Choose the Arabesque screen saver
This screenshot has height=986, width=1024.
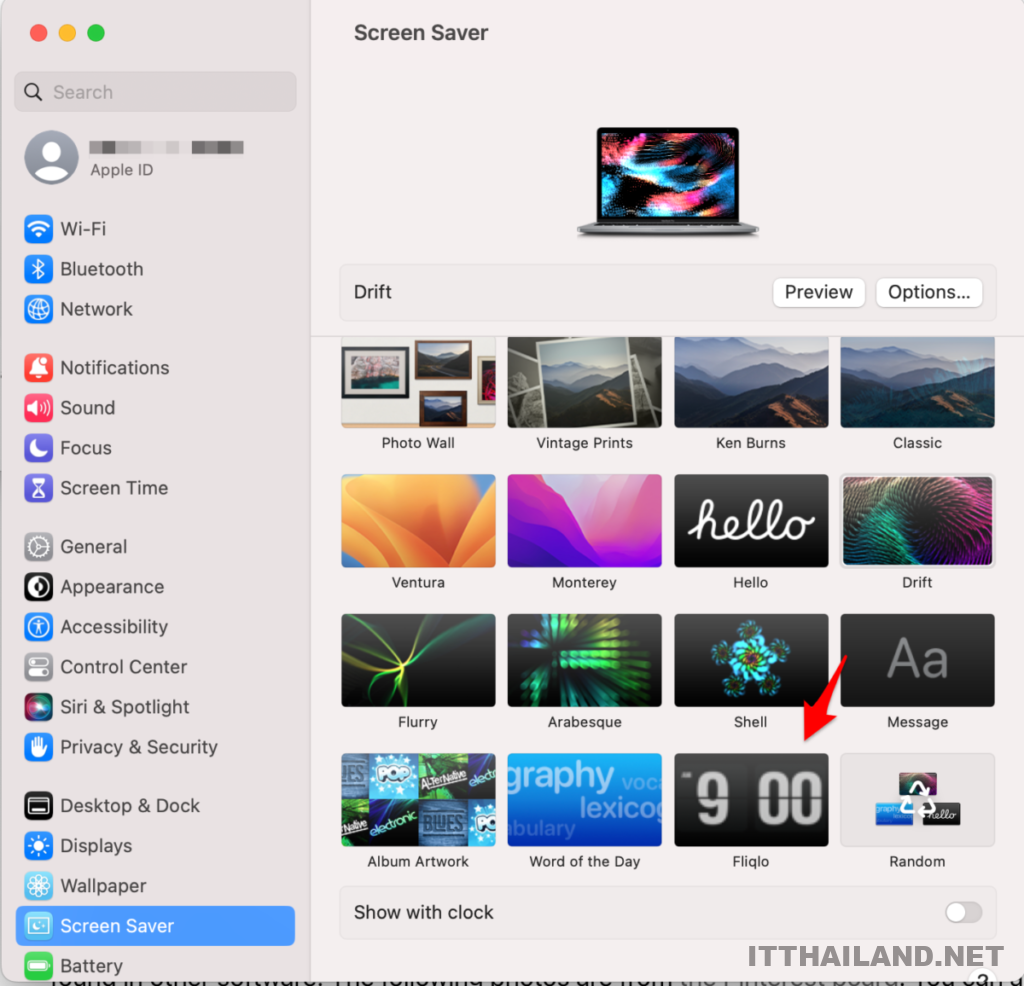584,660
